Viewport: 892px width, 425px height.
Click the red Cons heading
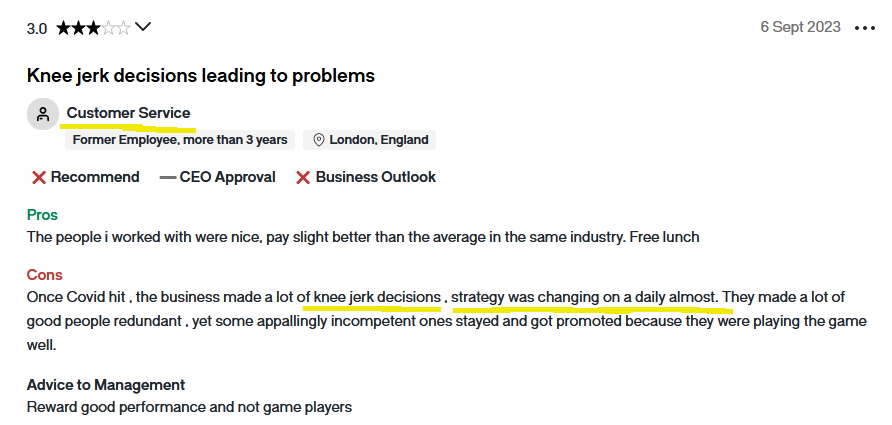(44, 275)
